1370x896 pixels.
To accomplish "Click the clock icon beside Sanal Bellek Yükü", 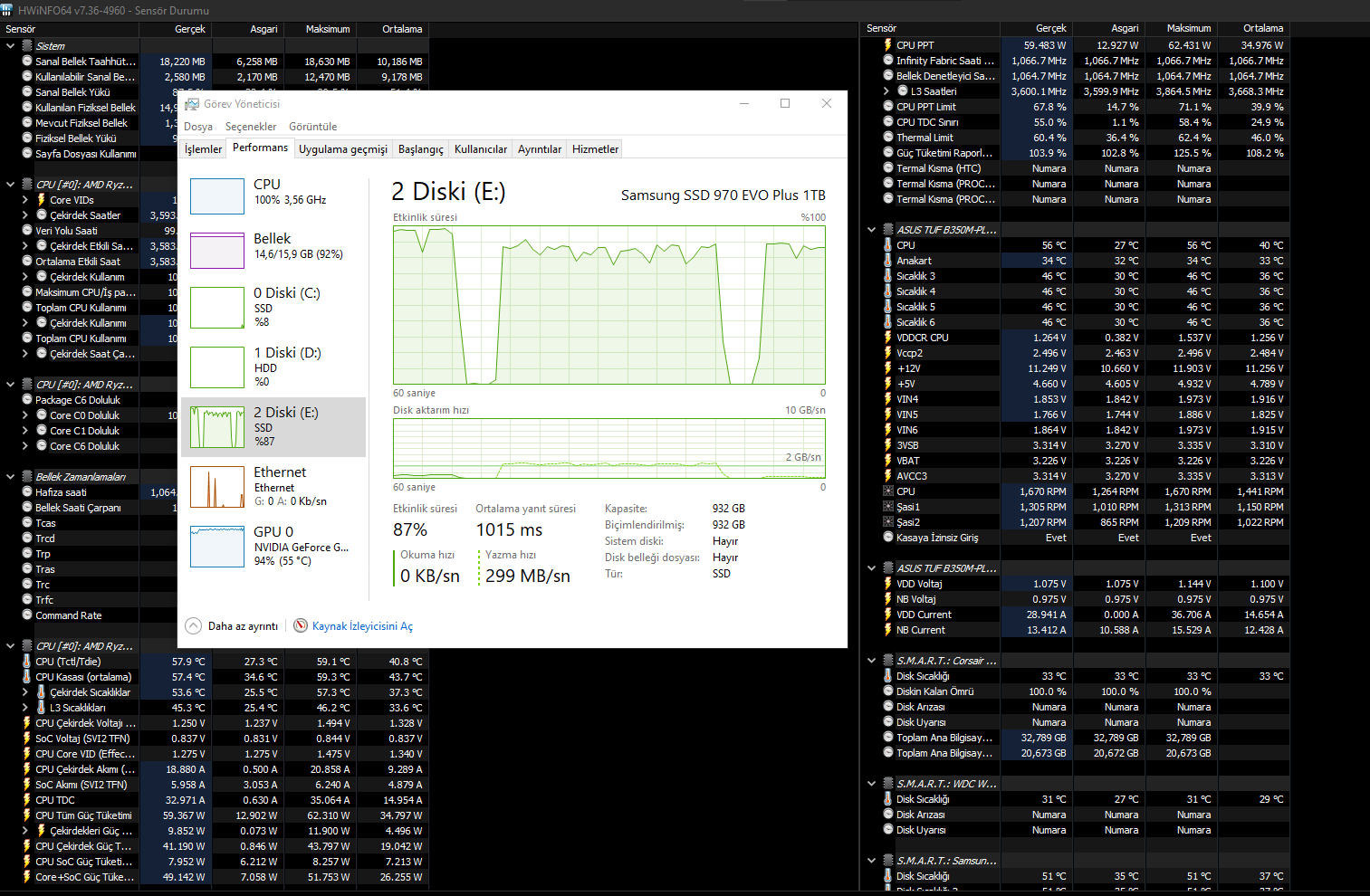I will point(27,91).
